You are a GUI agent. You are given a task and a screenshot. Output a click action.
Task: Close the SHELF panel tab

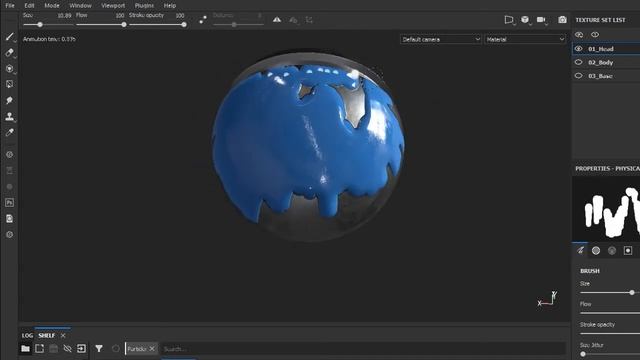[x=63, y=336]
